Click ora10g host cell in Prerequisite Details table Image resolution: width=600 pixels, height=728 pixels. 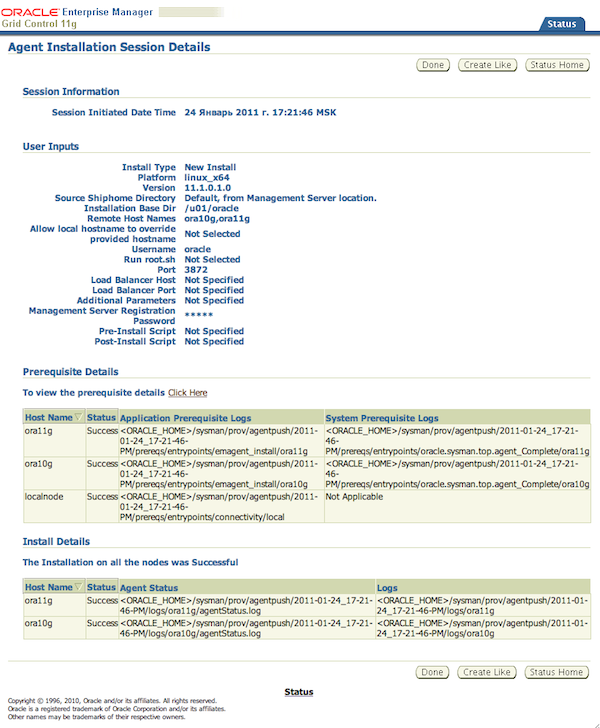[x=41, y=463]
